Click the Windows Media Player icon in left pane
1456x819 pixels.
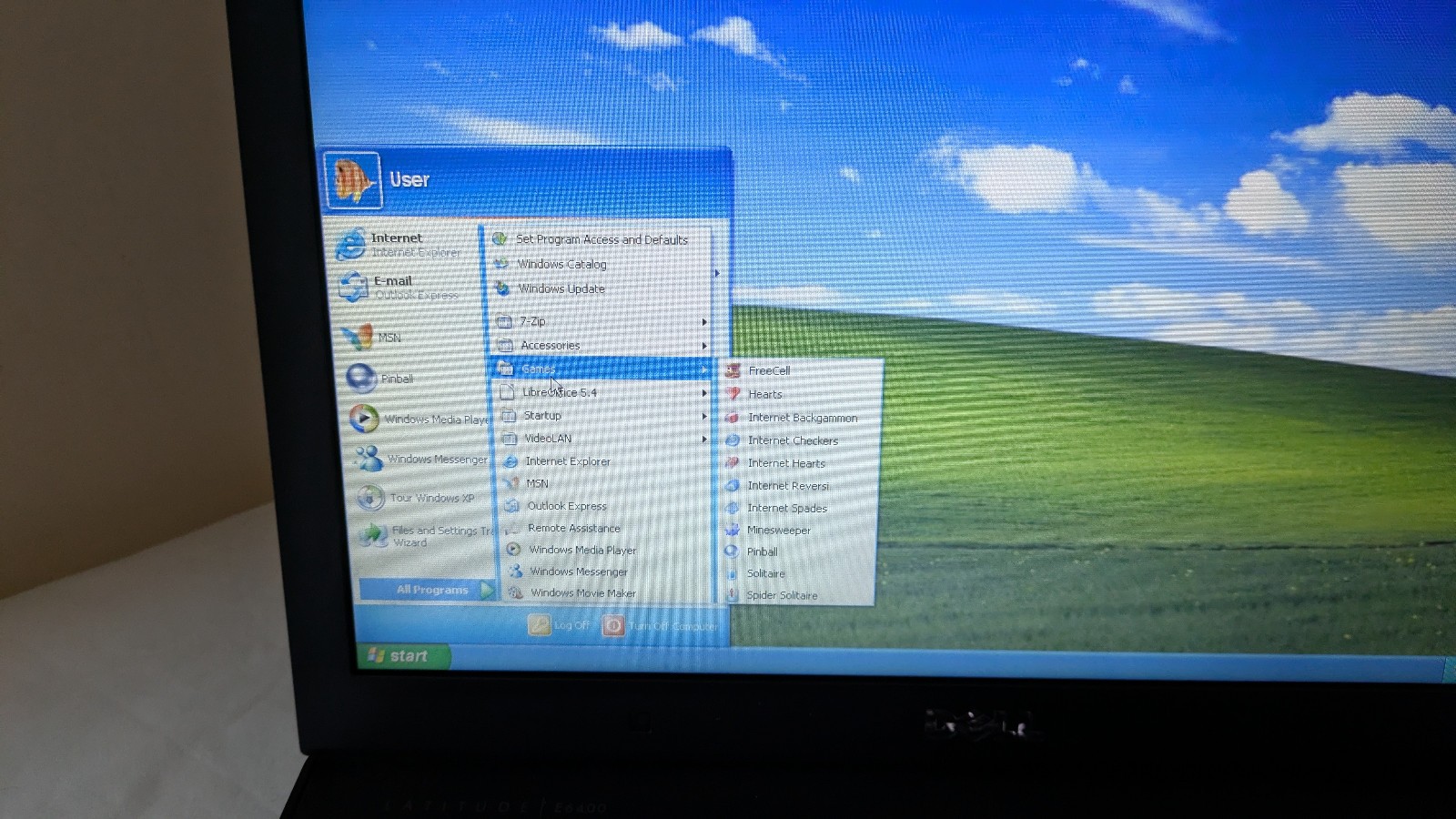[364, 418]
